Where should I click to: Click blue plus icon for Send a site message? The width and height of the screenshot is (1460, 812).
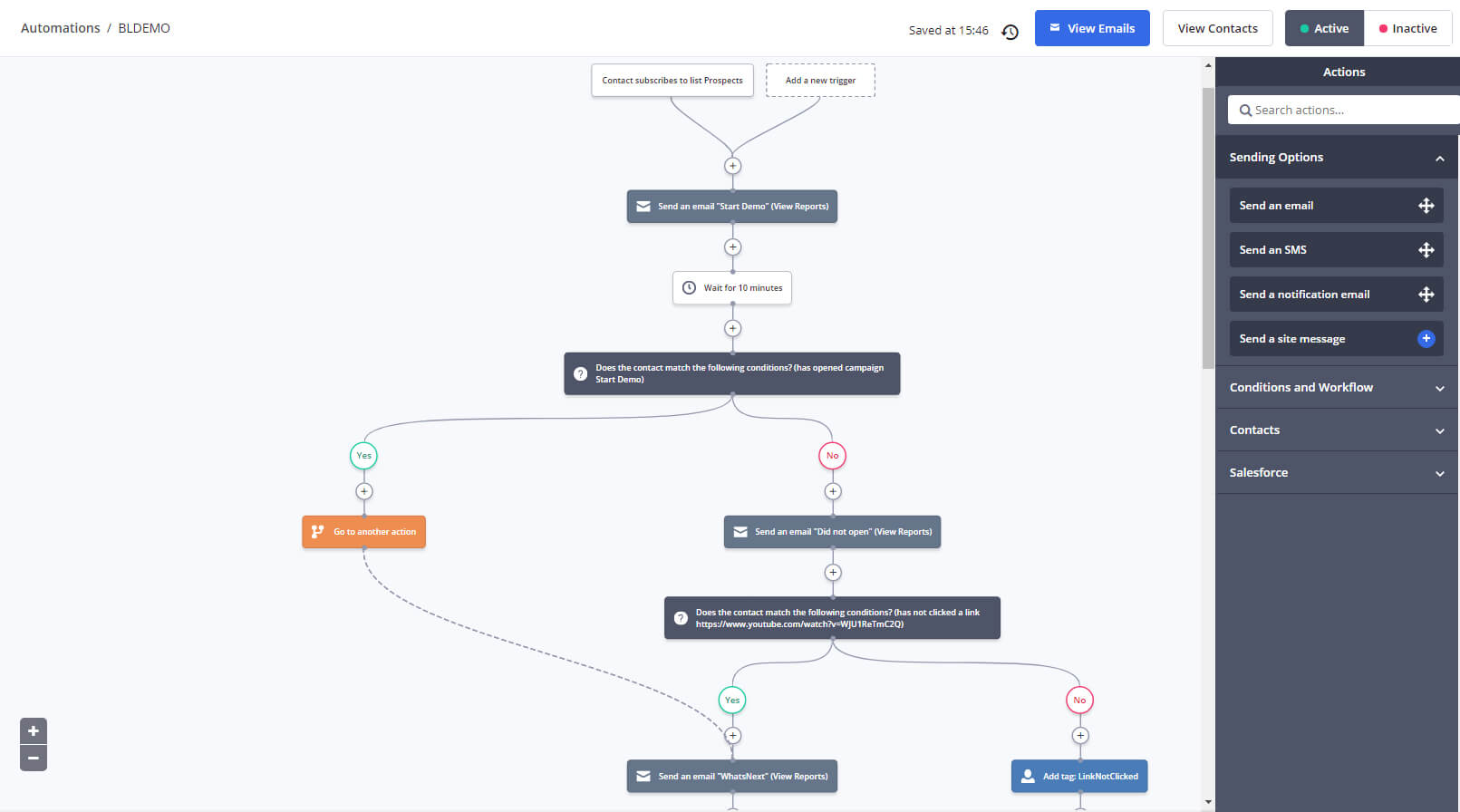click(1426, 339)
